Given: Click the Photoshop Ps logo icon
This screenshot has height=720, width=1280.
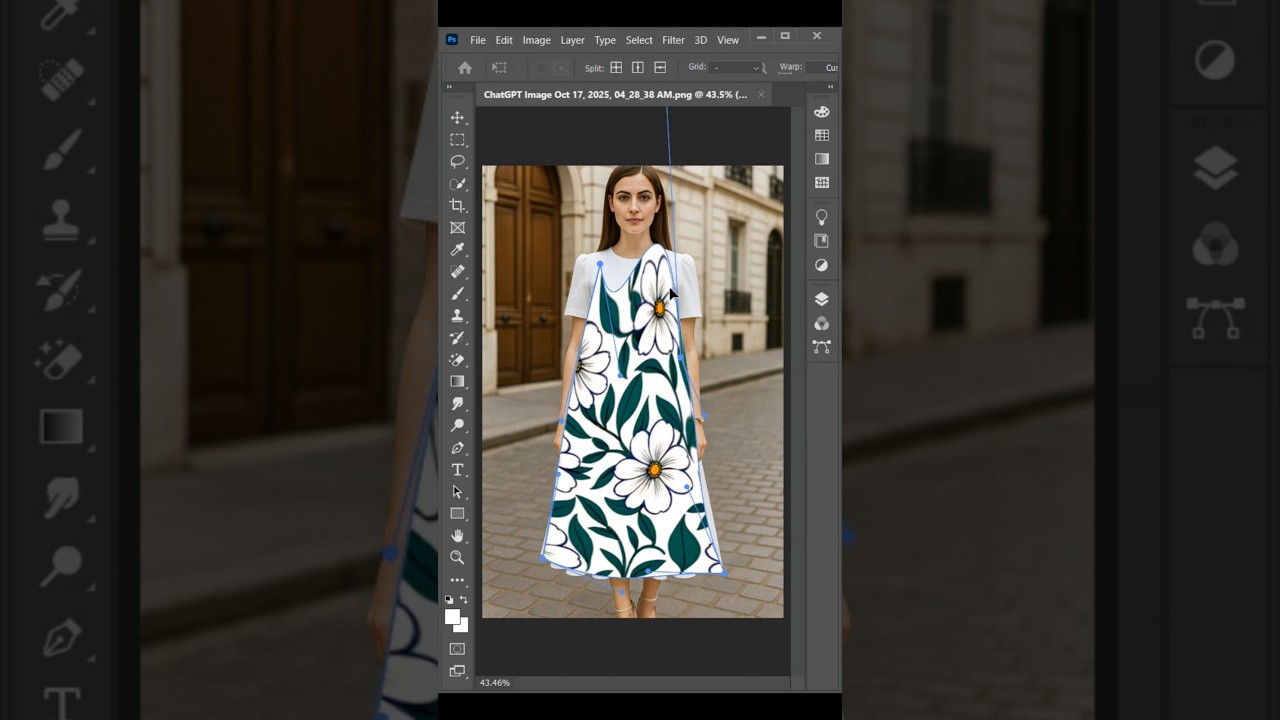Looking at the screenshot, I should [x=452, y=40].
